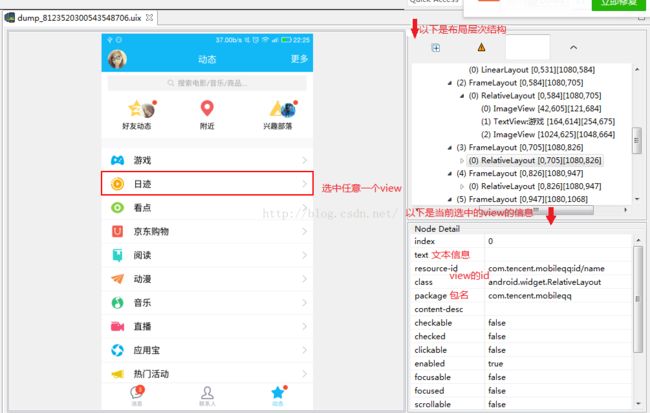
Task: Click the com.tencent.mobileqq:id/name resource-id value
Action: point(546,268)
